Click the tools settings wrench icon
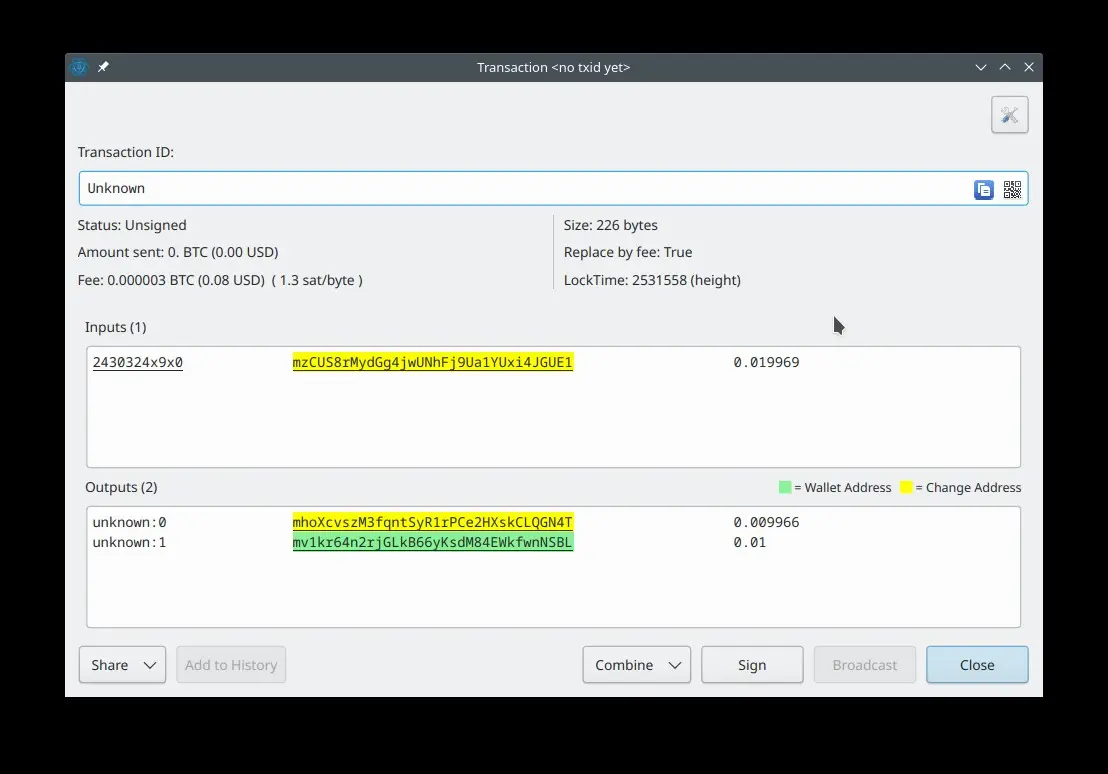Viewport: 1108px width, 774px height. click(x=1009, y=115)
